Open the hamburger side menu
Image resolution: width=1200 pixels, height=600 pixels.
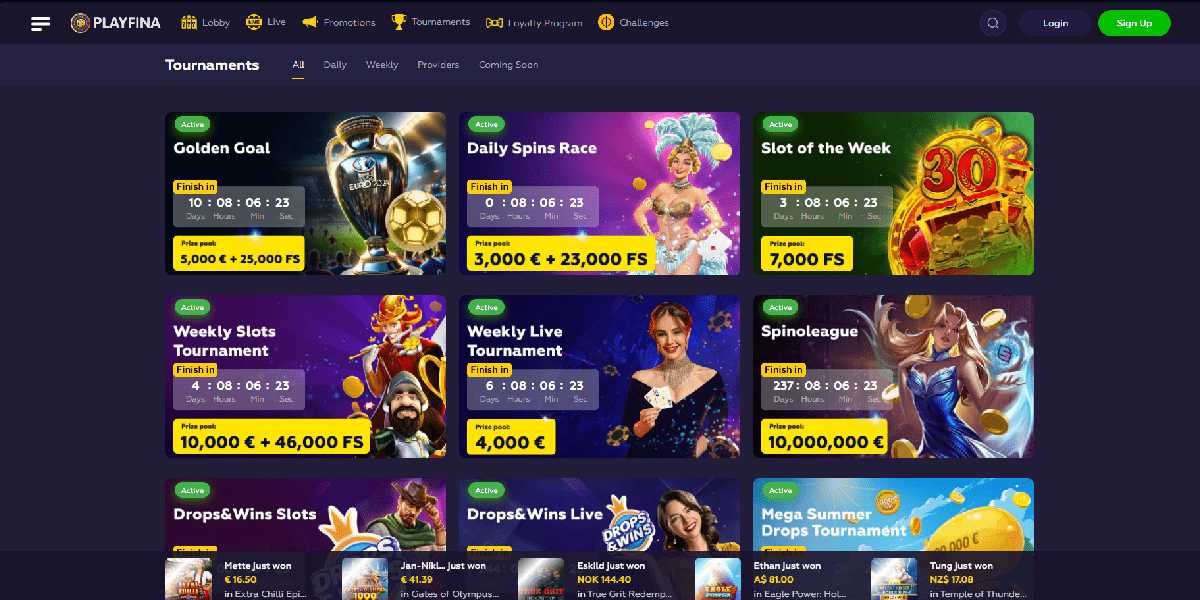click(40, 23)
